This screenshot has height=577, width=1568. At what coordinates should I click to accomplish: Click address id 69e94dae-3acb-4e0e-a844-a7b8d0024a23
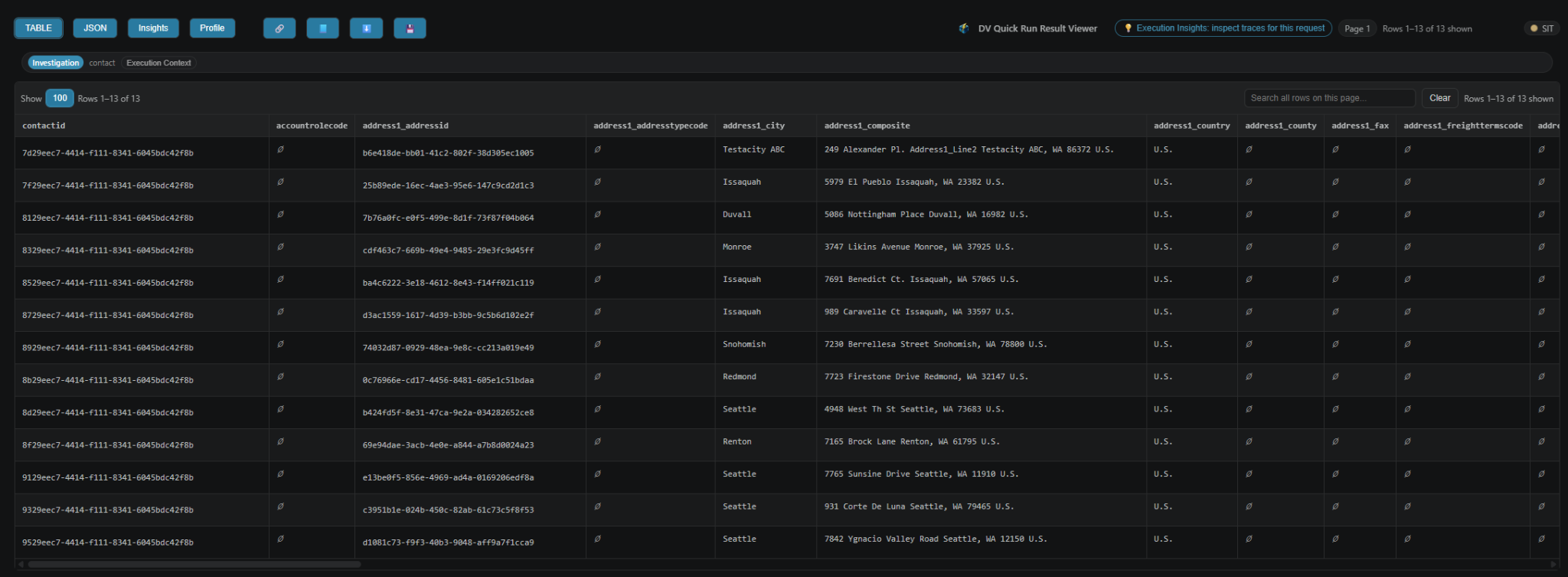click(x=448, y=445)
